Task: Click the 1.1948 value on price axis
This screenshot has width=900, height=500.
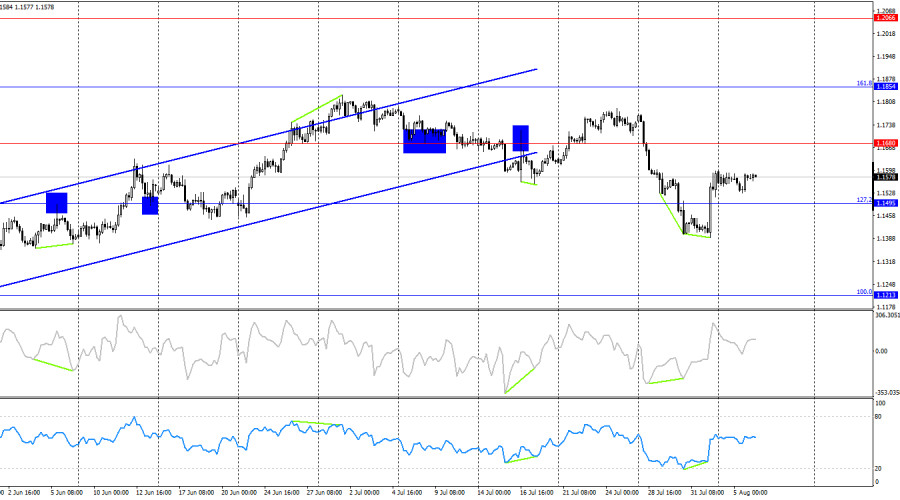Action: coord(886,57)
